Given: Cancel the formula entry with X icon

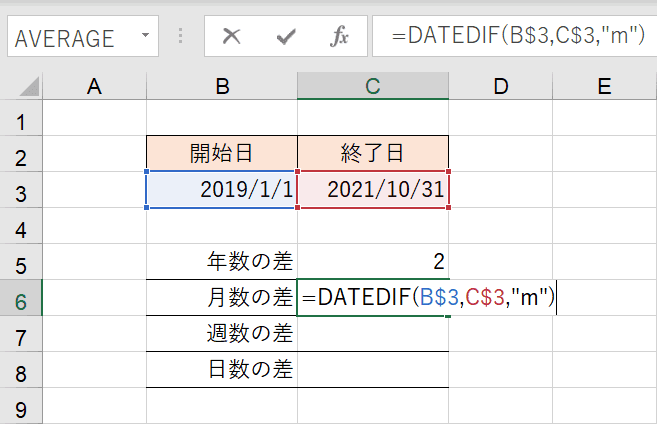Looking at the screenshot, I should pyautogui.click(x=231, y=36).
